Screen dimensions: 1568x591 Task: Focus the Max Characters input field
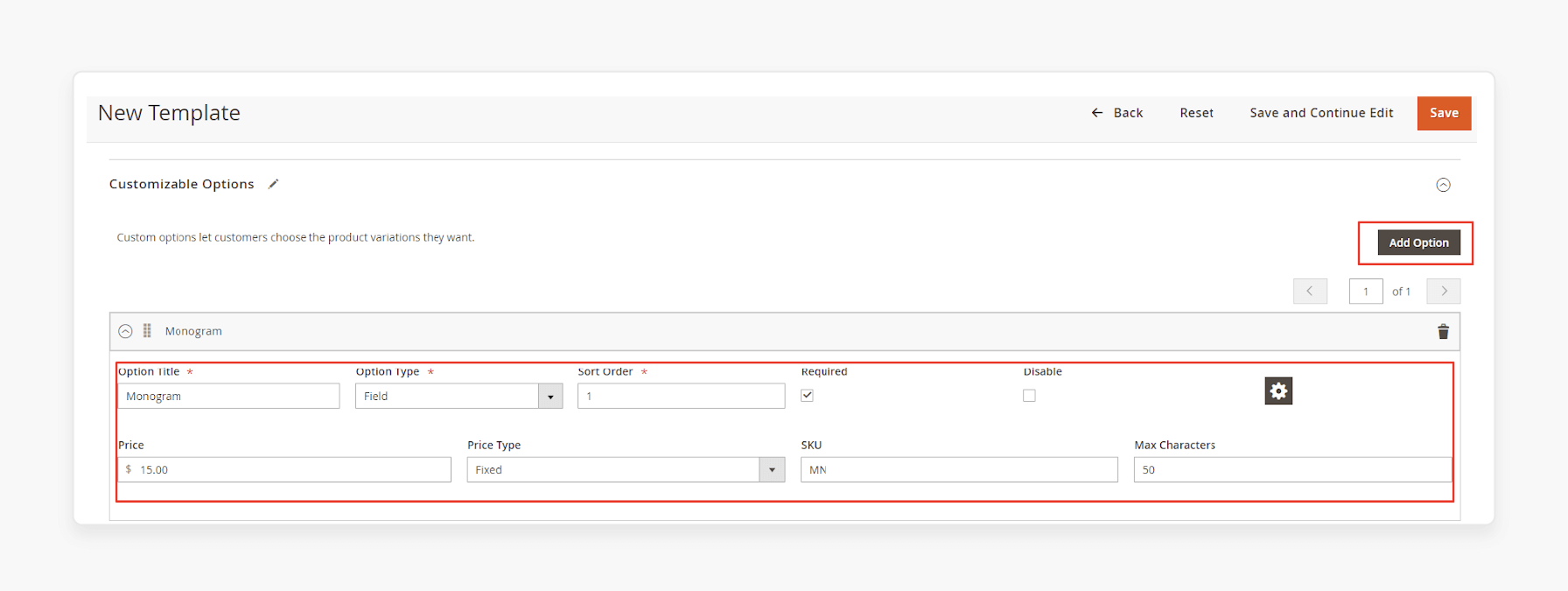(1292, 469)
